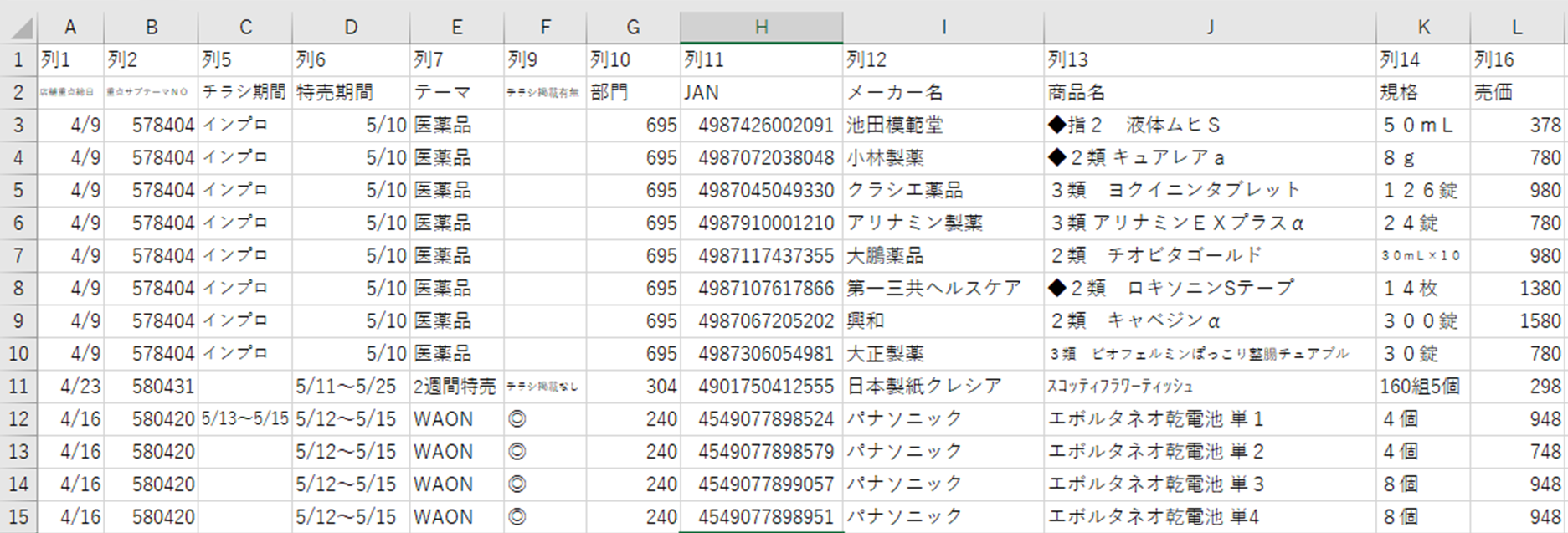This screenshot has width=1568, height=533.
Task: Select column J header
Action: tap(1210, 28)
